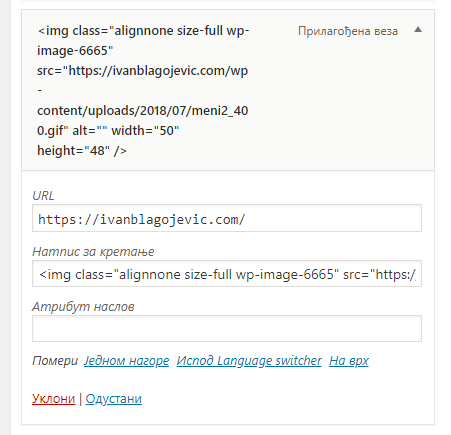Click the Натпис за кретање label

click(x=93, y=252)
